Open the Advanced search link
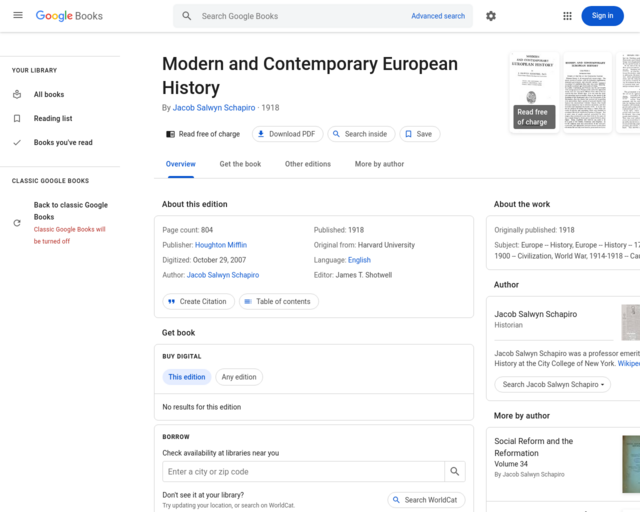Screen dimensions: 640x512 click(438, 16)
